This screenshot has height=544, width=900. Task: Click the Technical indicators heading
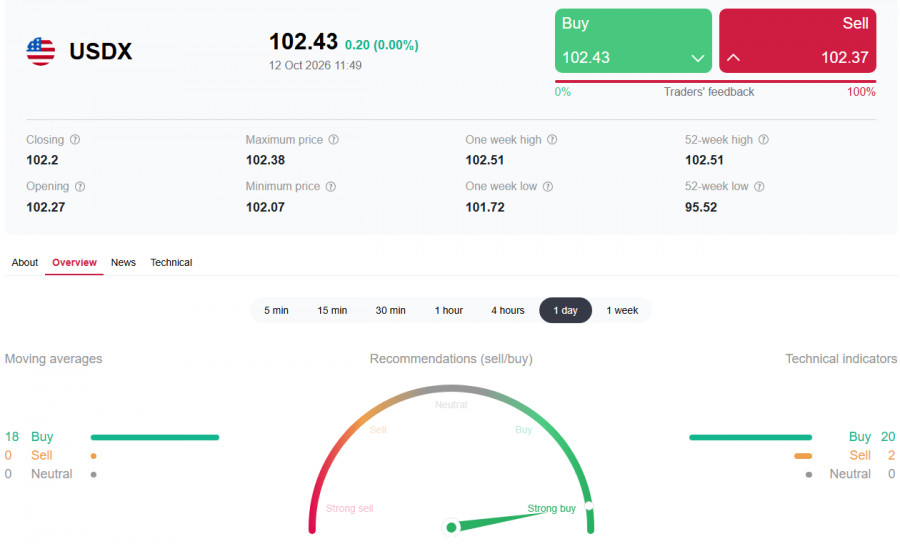841,359
